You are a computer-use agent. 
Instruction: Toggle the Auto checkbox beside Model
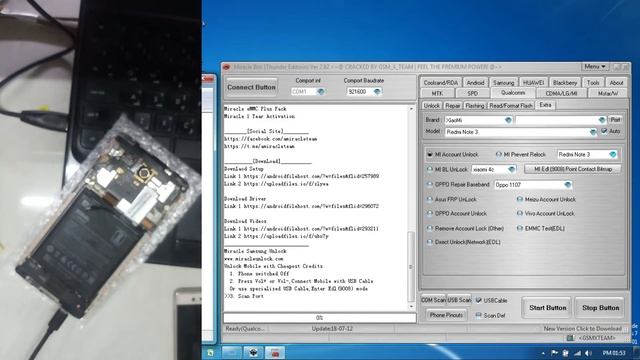click(604, 131)
